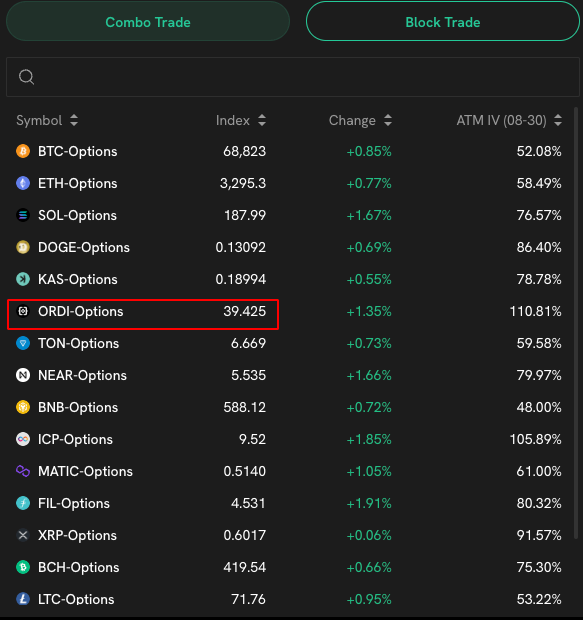
Task: Focus the symbol search input field
Action: tap(293, 77)
